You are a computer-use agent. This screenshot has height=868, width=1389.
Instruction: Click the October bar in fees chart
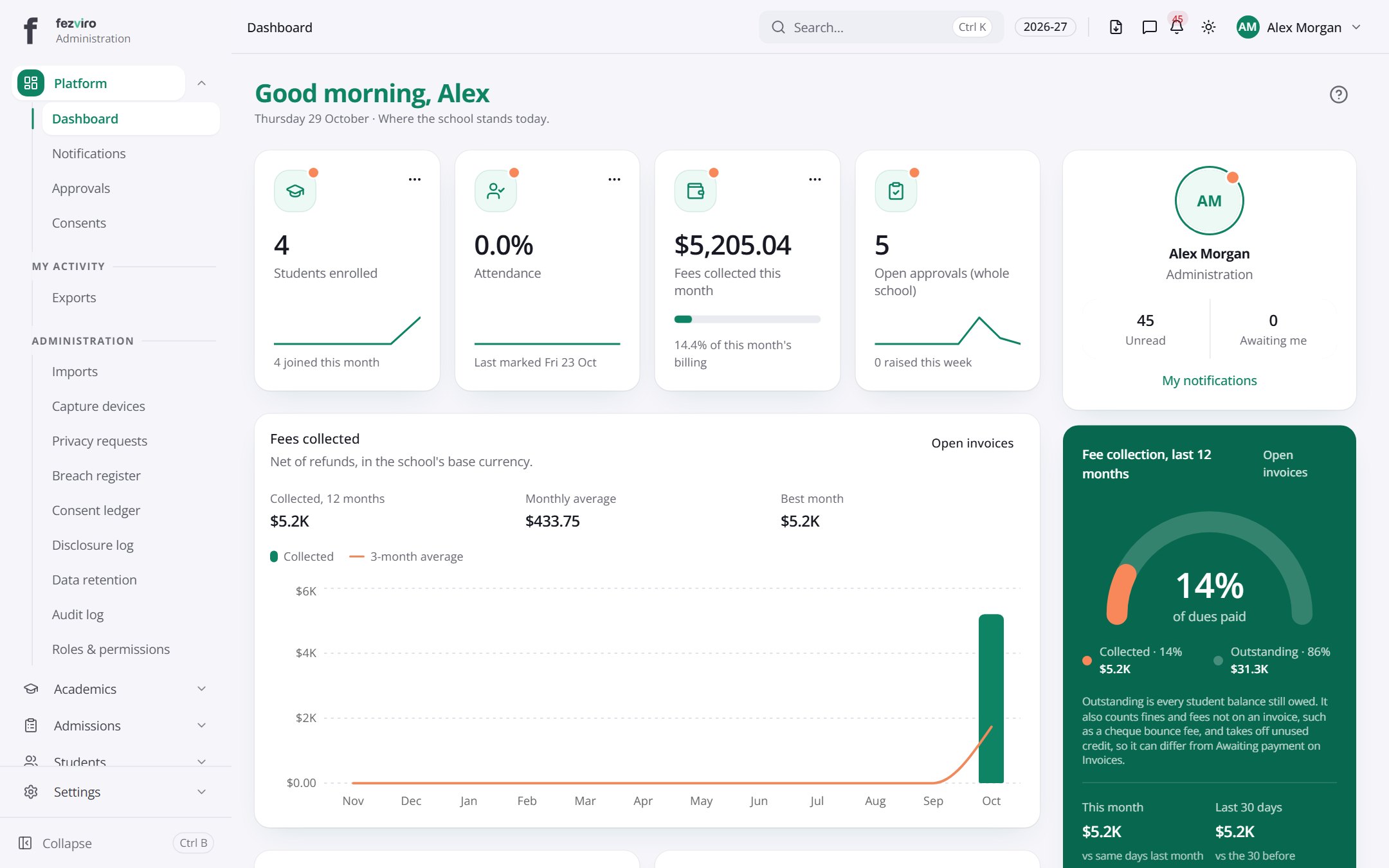991,699
